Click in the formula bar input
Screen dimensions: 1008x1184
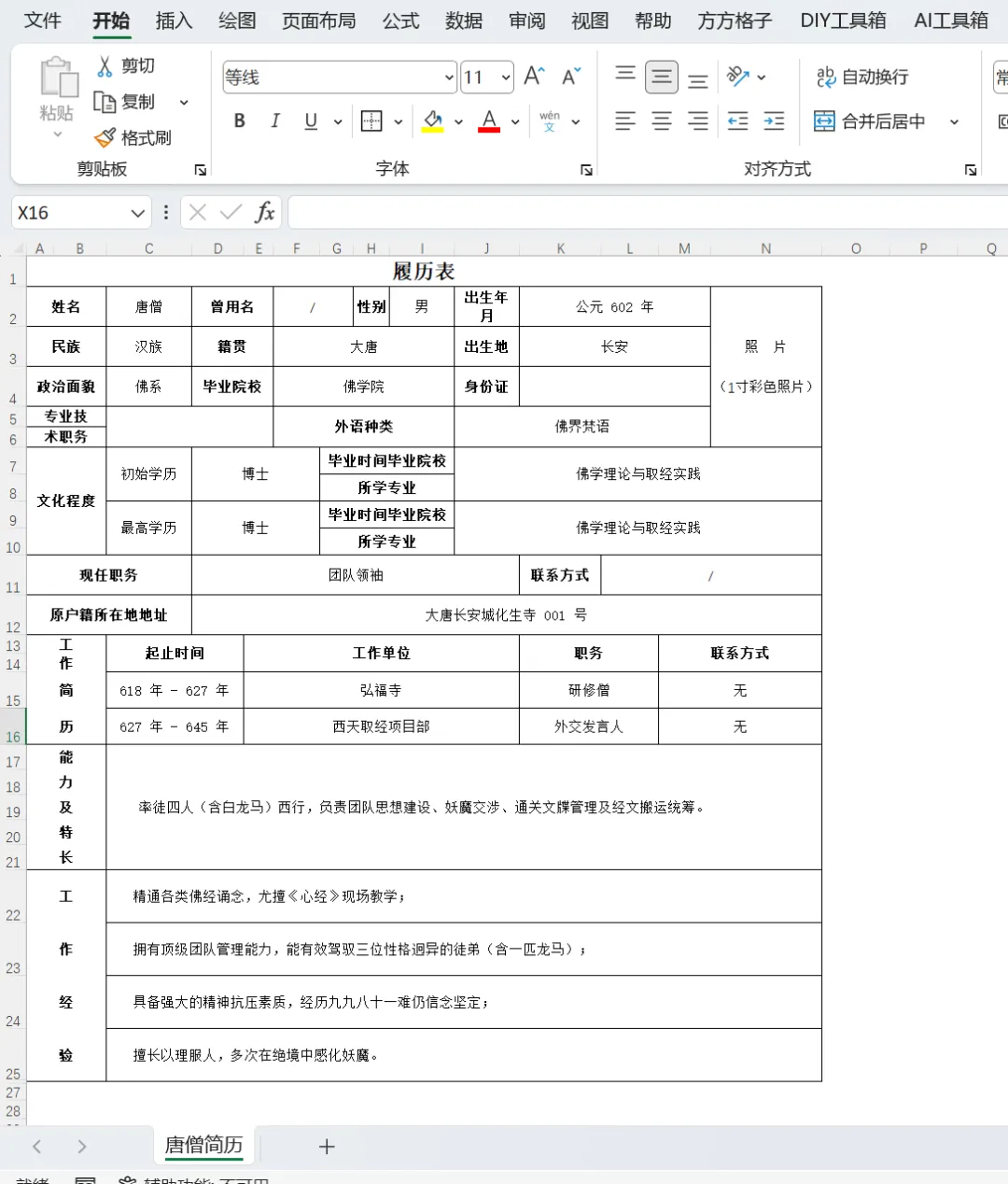coord(648,213)
